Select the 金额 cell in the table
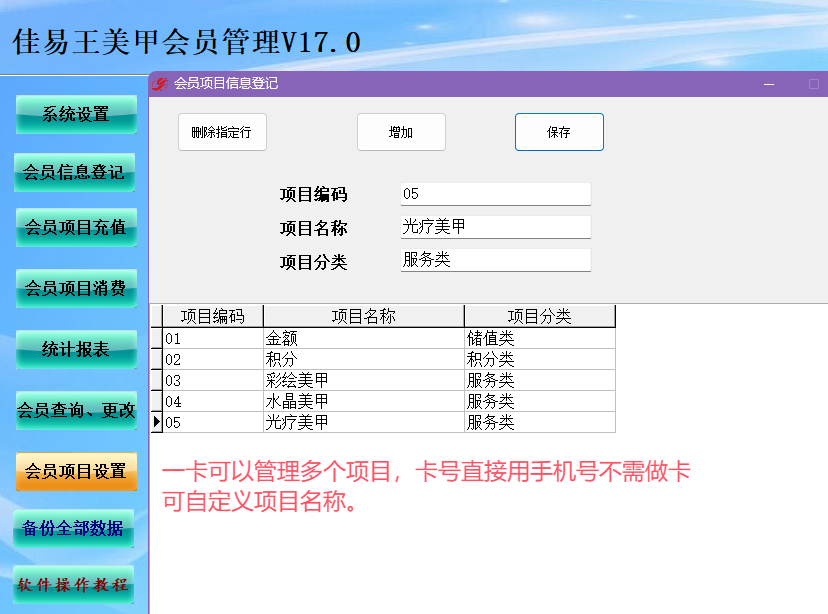The width and height of the screenshot is (828, 614). (364, 338)
